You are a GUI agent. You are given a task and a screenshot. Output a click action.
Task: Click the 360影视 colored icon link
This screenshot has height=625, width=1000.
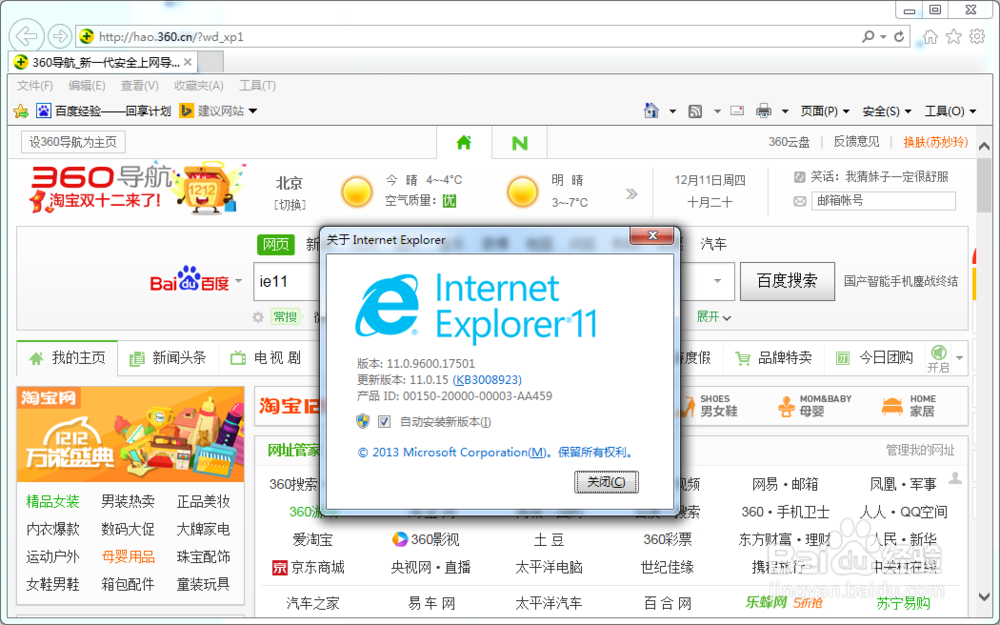tap(425, 540)
